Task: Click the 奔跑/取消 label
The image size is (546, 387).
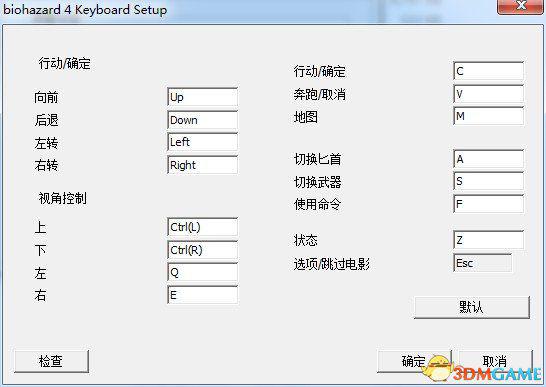Action: pyautogui.click(x=320, y=94)
